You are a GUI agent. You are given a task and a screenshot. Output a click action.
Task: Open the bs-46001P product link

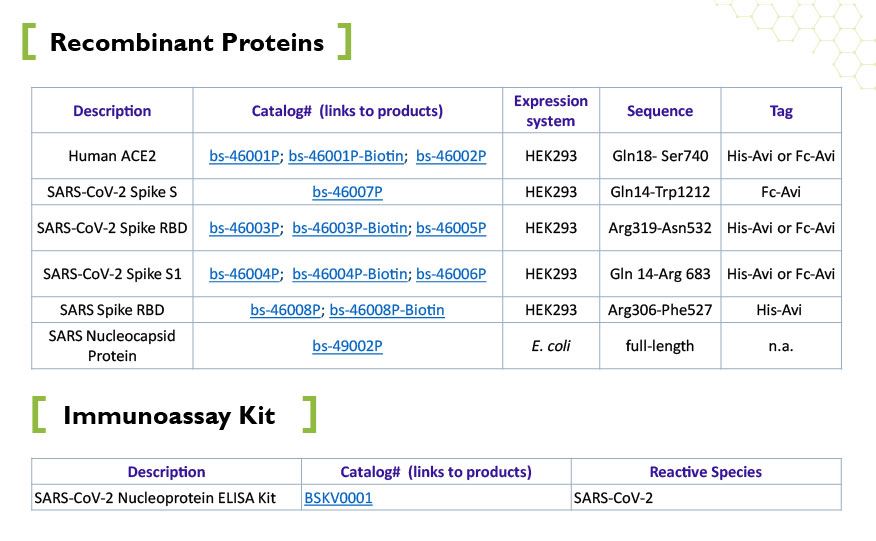coord(244,156)
